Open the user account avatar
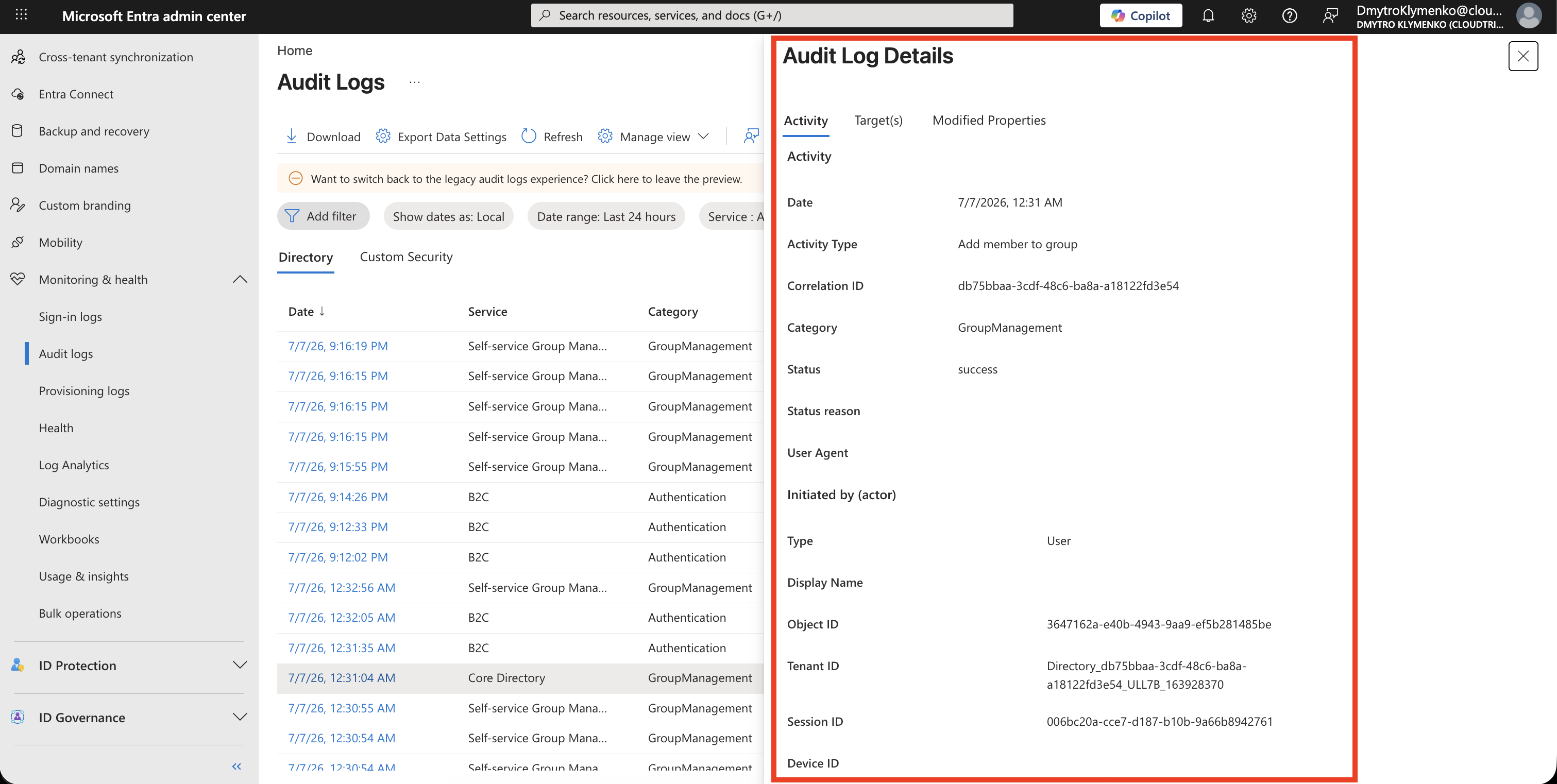 pos(1528,16)
